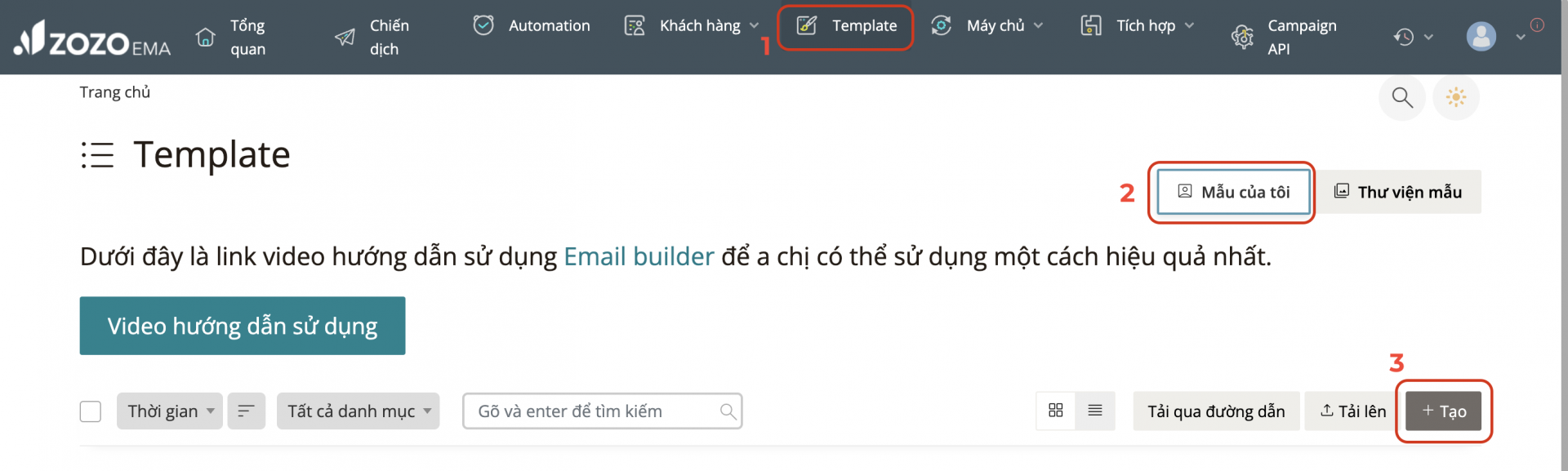Open the Thời gian sort dropdown
This screenshot has width=1568, height=471.
170,411
